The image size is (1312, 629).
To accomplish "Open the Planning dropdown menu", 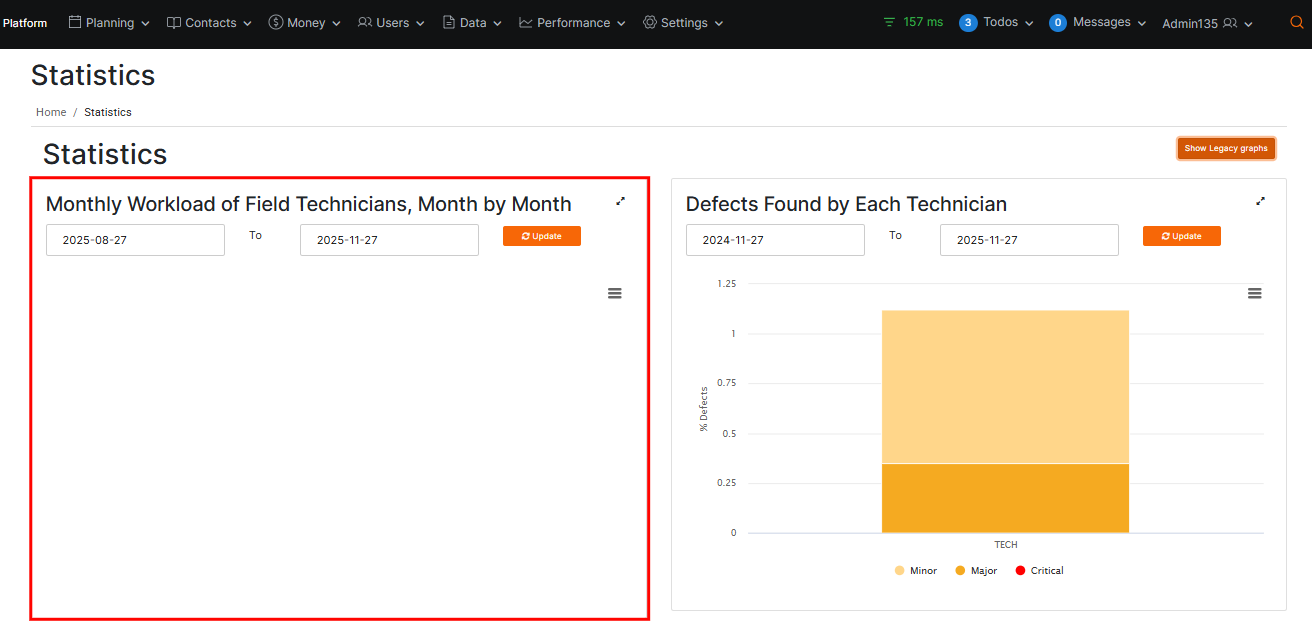I will pyautogui.click(x=109, y=23).
